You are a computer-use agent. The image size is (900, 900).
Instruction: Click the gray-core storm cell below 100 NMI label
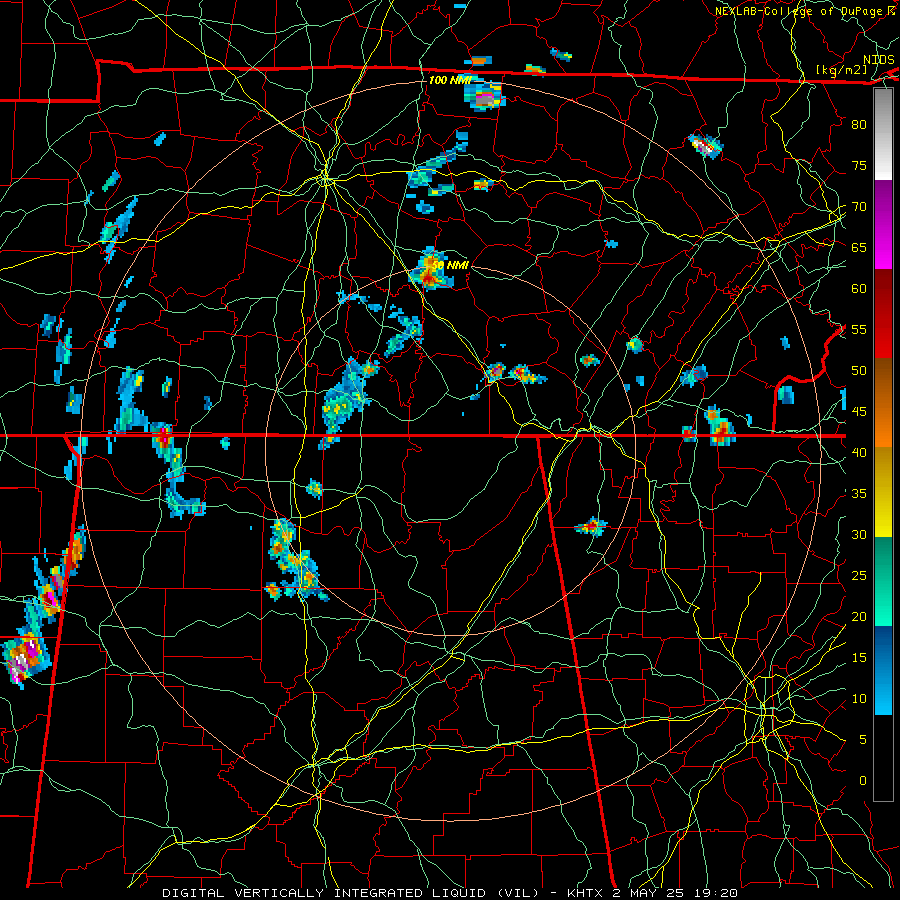point(484,96)
